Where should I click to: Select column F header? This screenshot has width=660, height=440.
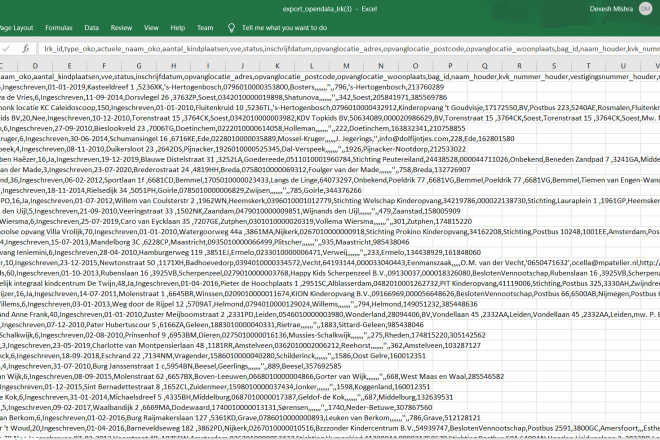click(x=104, y=66)
